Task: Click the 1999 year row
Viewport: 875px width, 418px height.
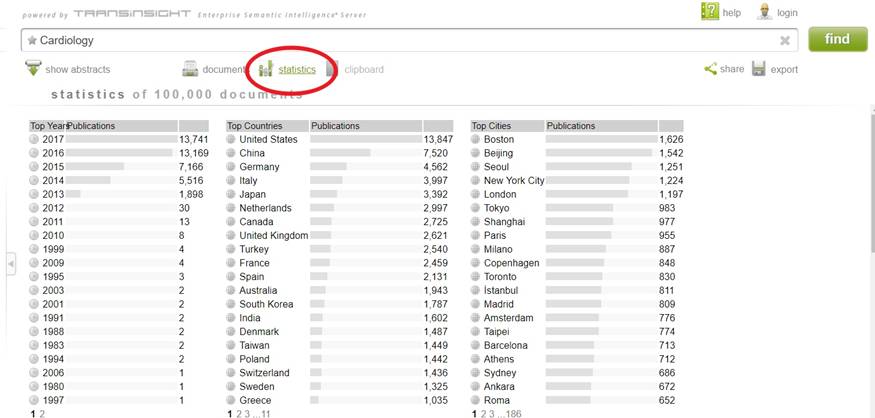Action: (119, 249)
